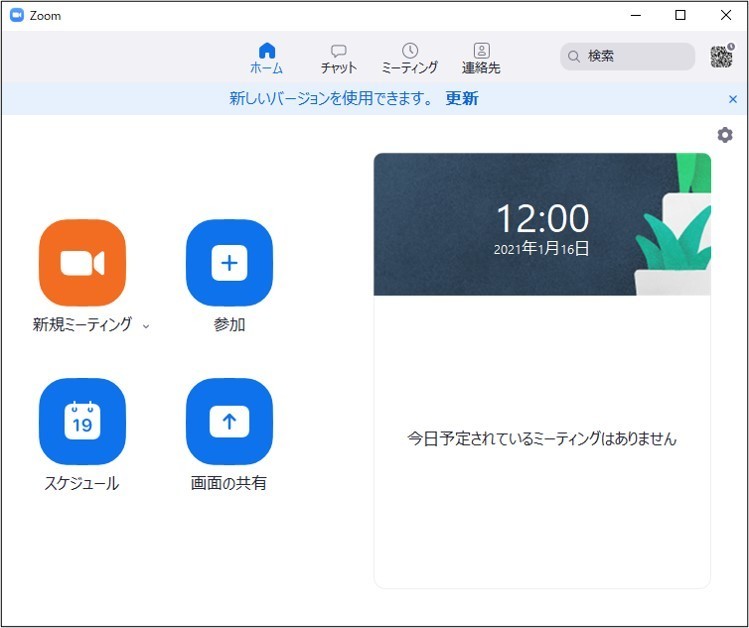Close the Zoom window

point(726,15)
